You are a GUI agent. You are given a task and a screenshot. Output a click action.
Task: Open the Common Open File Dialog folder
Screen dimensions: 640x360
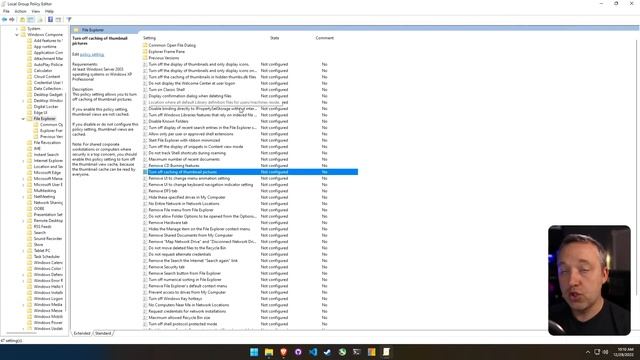pos(172,45)
